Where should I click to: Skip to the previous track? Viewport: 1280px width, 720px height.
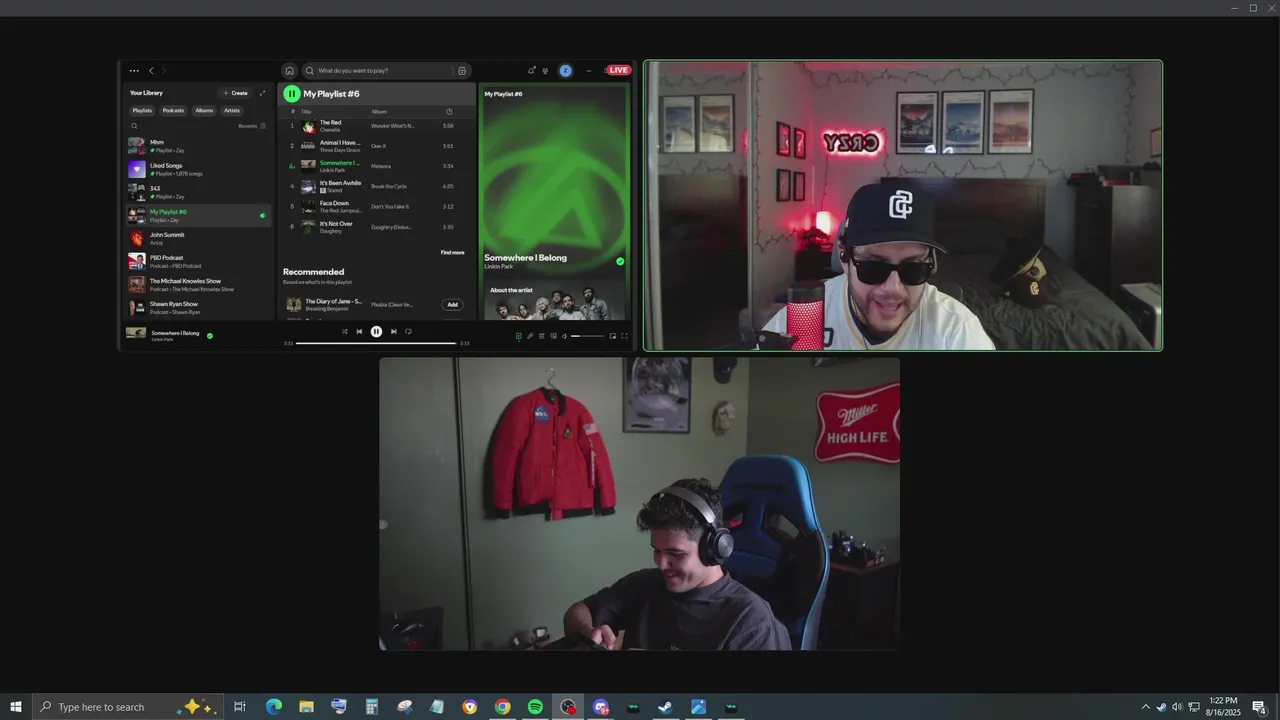click(359, 332)
